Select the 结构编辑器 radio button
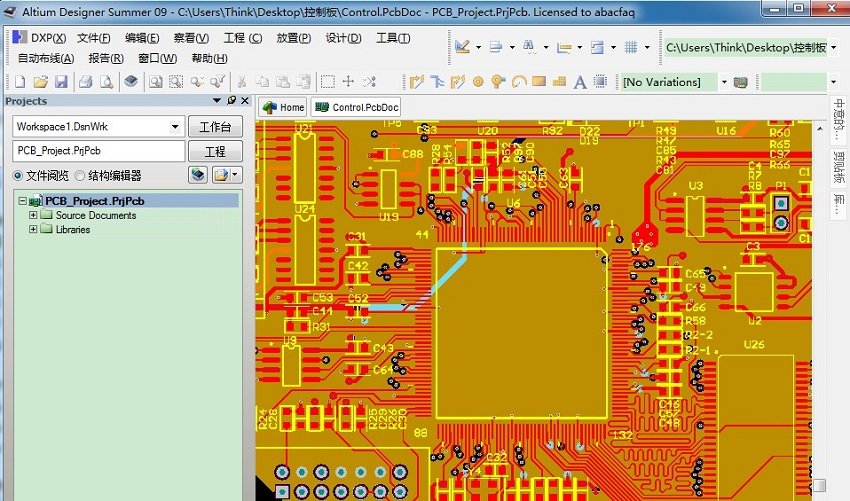This screenshot has height=501, width=850. click(x=80, y=176)
